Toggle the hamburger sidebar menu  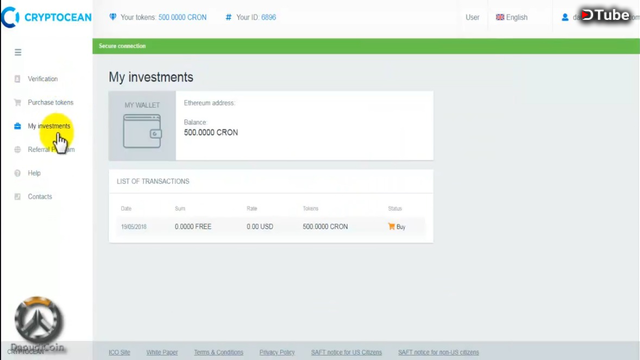point(18,52)
